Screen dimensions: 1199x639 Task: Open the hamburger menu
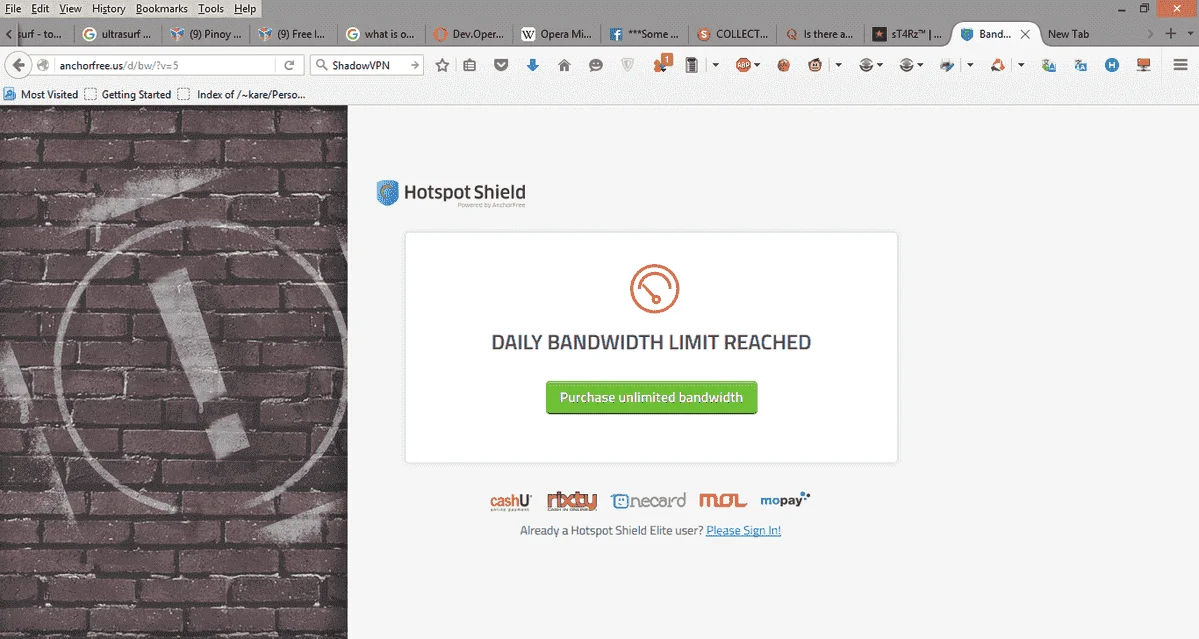[x=1181, y=66]
